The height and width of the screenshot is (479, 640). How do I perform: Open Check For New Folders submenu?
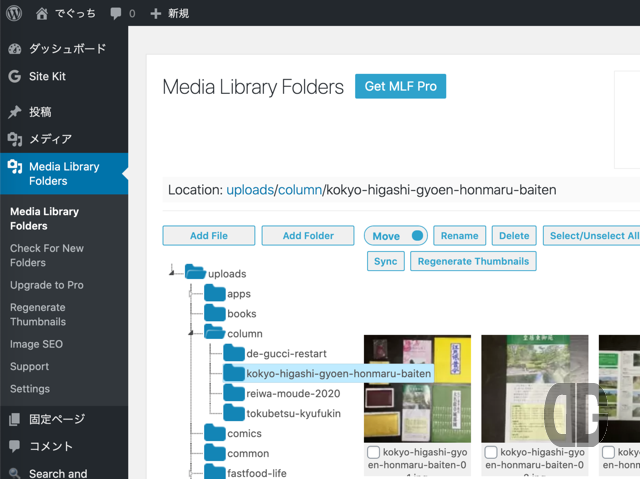pyautogui.click(x=47, y=255)
